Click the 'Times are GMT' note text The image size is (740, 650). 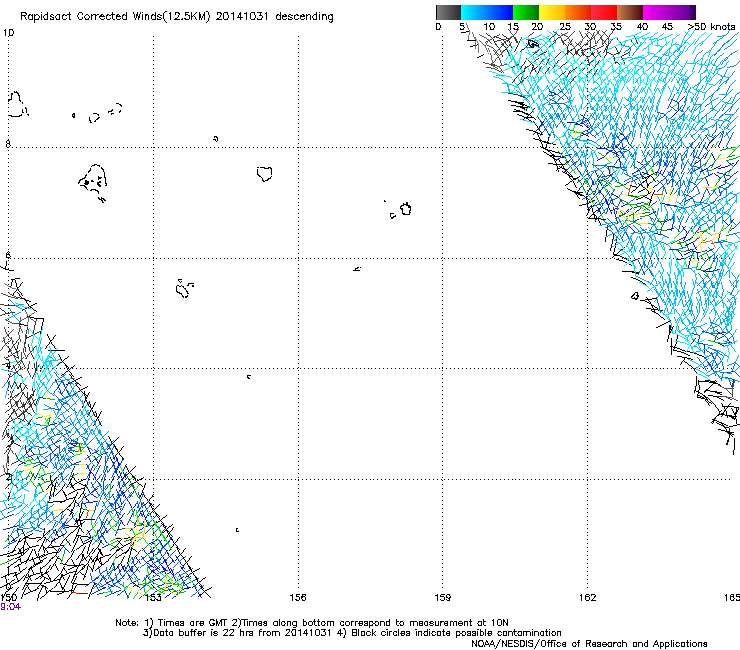tap(193, 623)
